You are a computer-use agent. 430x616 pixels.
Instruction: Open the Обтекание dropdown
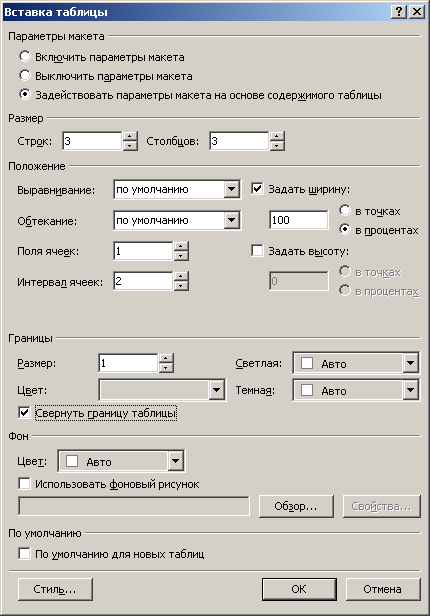[232, 220]
